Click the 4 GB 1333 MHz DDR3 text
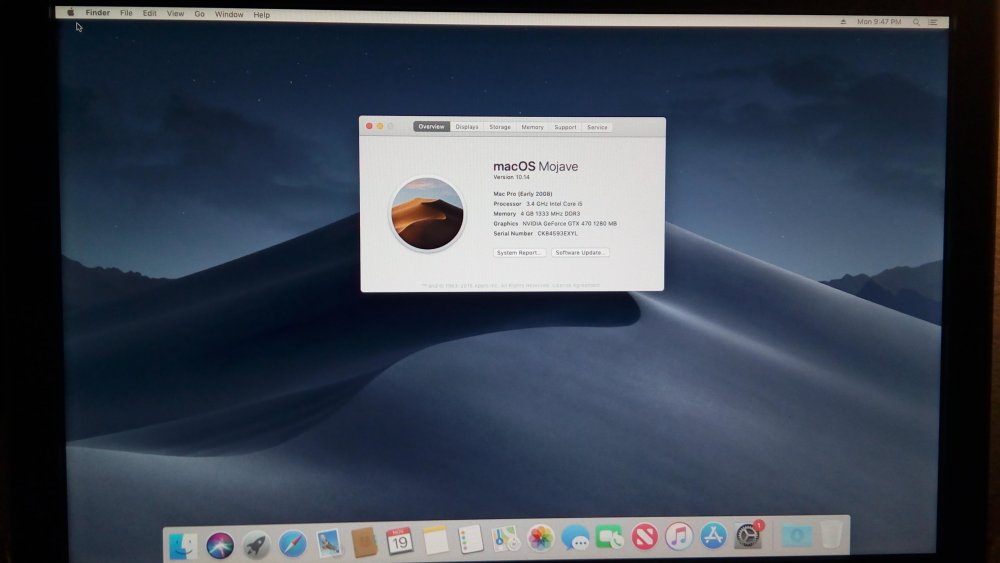This screenshot has width=1000, height=563. 550,214
